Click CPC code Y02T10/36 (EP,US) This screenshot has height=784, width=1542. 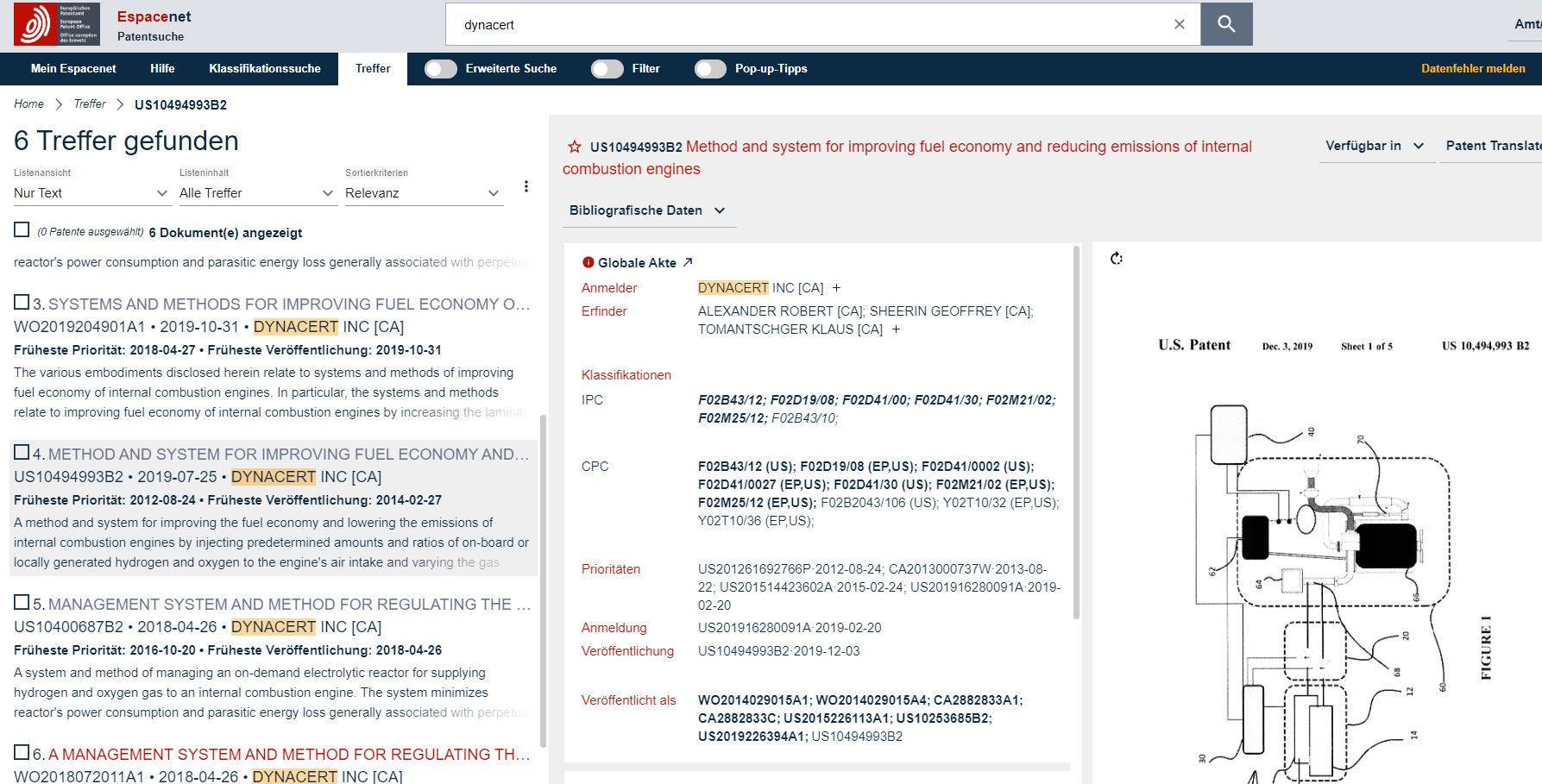754,521
